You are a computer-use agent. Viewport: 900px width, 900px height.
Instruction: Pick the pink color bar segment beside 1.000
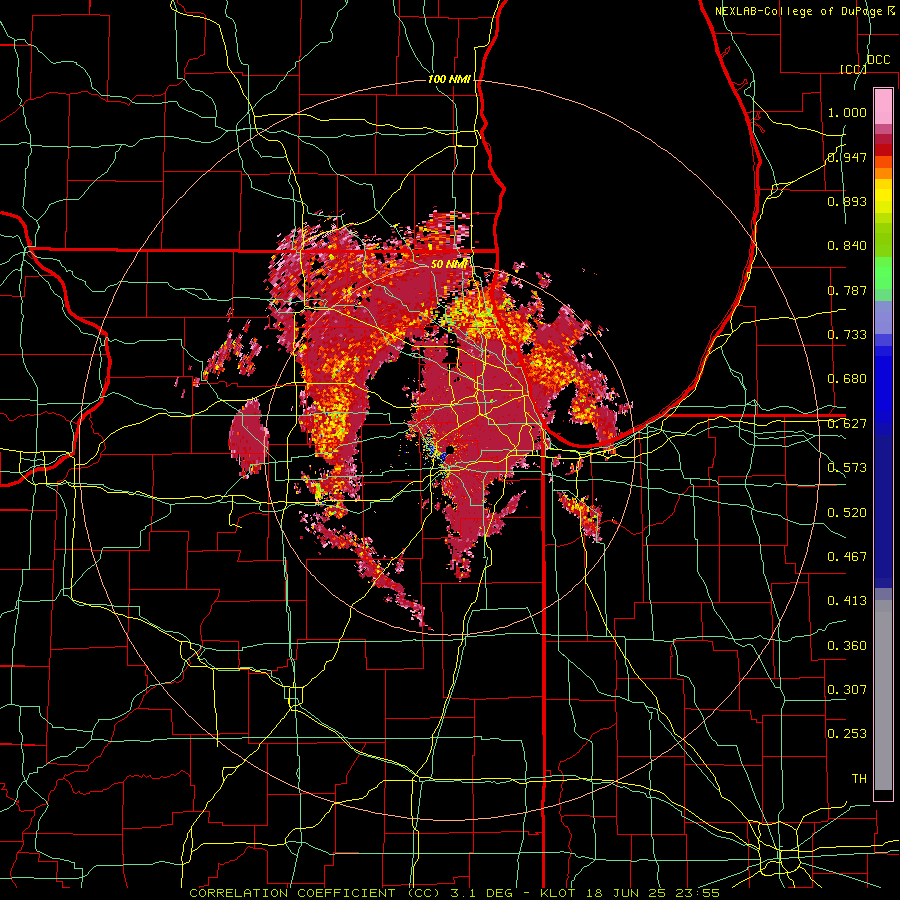pos(883,107)
